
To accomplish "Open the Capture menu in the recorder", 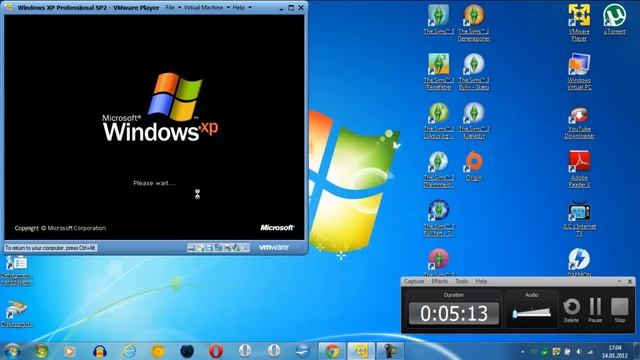I will point(414,281).
